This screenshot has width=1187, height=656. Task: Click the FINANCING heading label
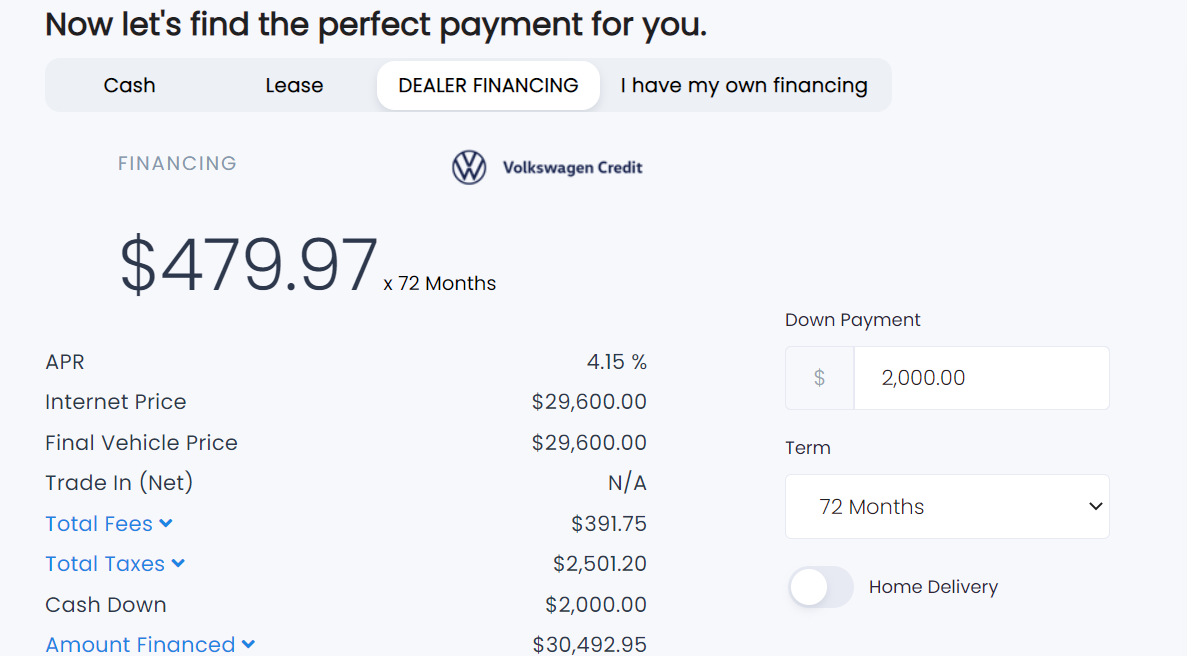point(177,163)
